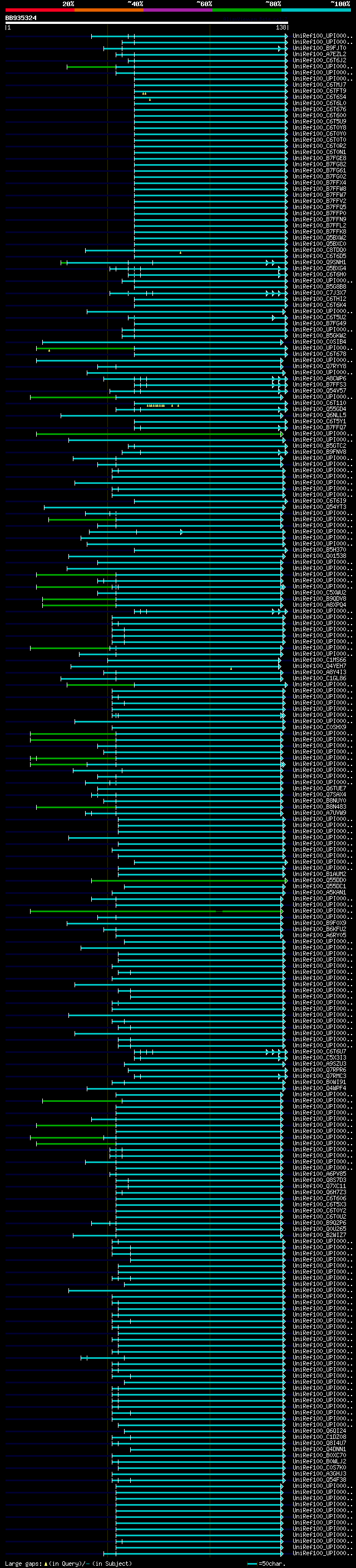Select the UniRef100_B5H370 hit label
The height and width of the screenshot is (1568, 356).
tap(319, 550)
